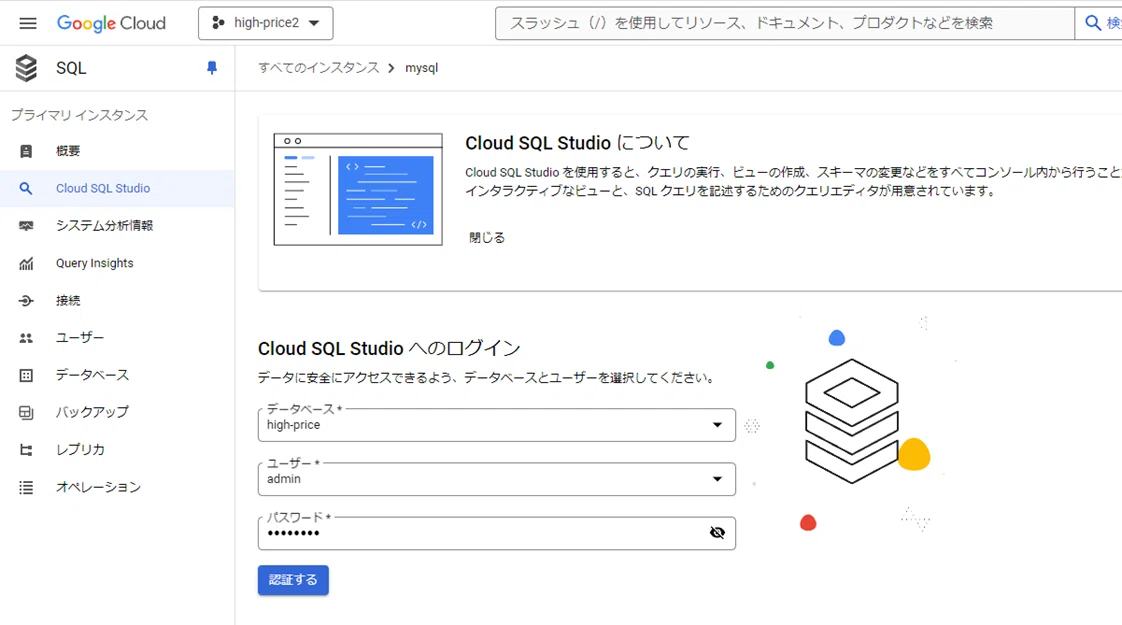
Task: Click the Cloud SQL Studio について heading
Action: 577,143
